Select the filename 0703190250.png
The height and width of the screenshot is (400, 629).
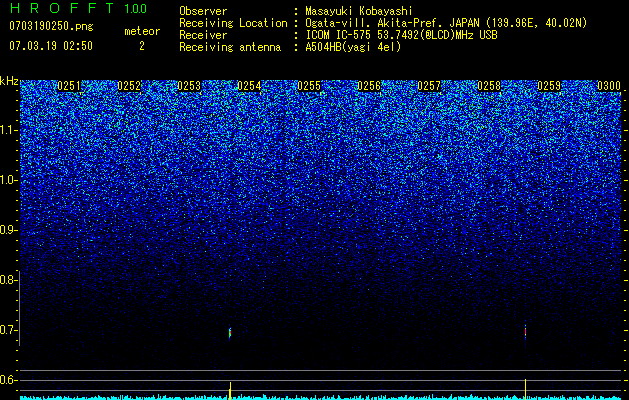[51, 26]
